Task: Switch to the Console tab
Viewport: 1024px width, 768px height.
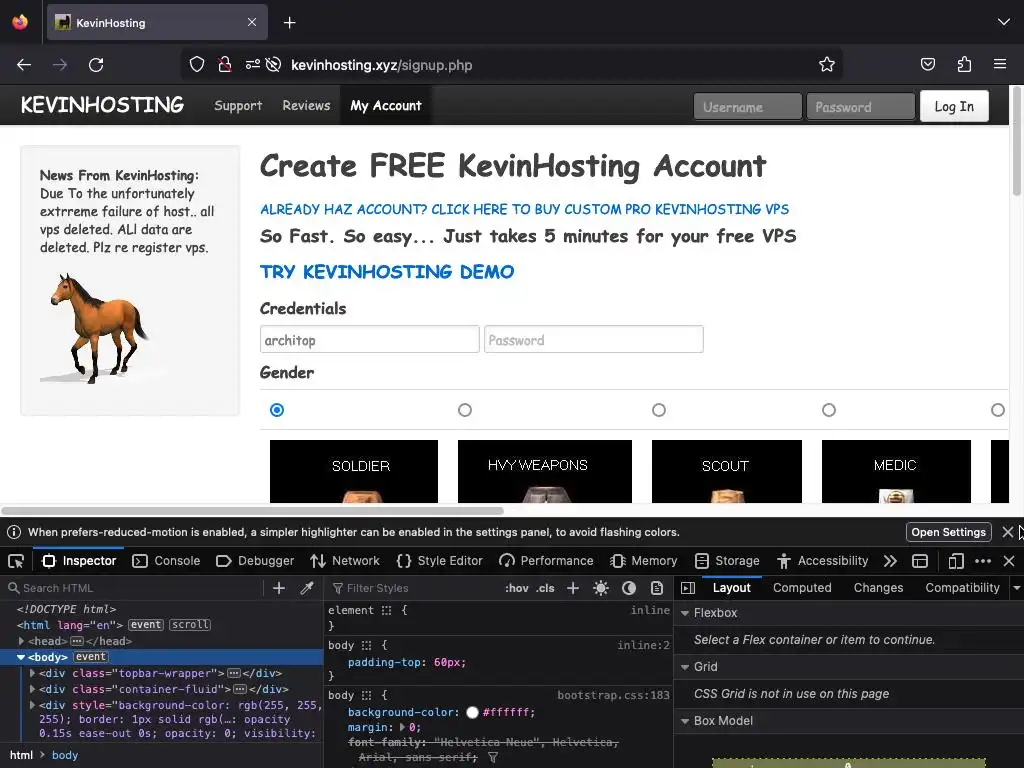Action: (x=167, y=561)
